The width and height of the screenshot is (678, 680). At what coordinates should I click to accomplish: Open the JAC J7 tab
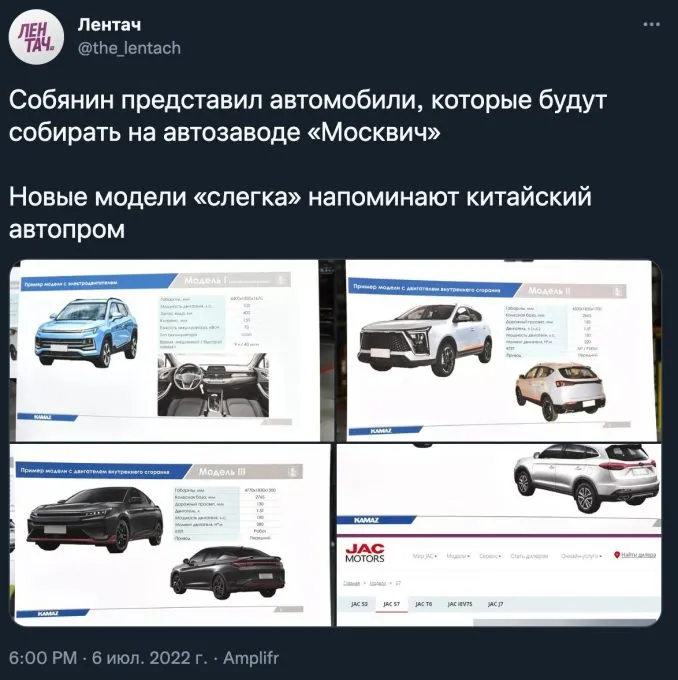(495, 604)
